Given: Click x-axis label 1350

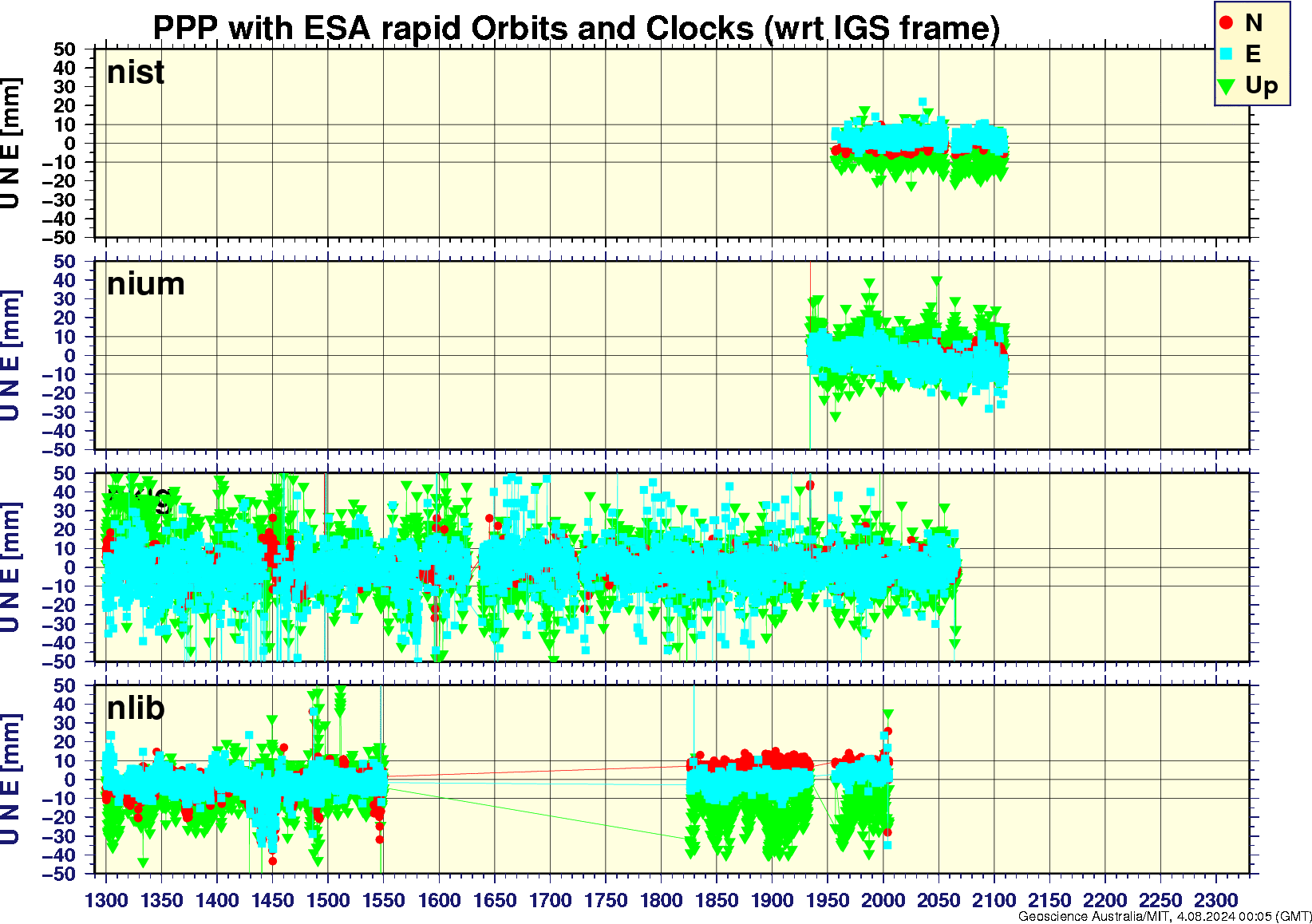Looking at the screenshot, I should coord(162,900).
